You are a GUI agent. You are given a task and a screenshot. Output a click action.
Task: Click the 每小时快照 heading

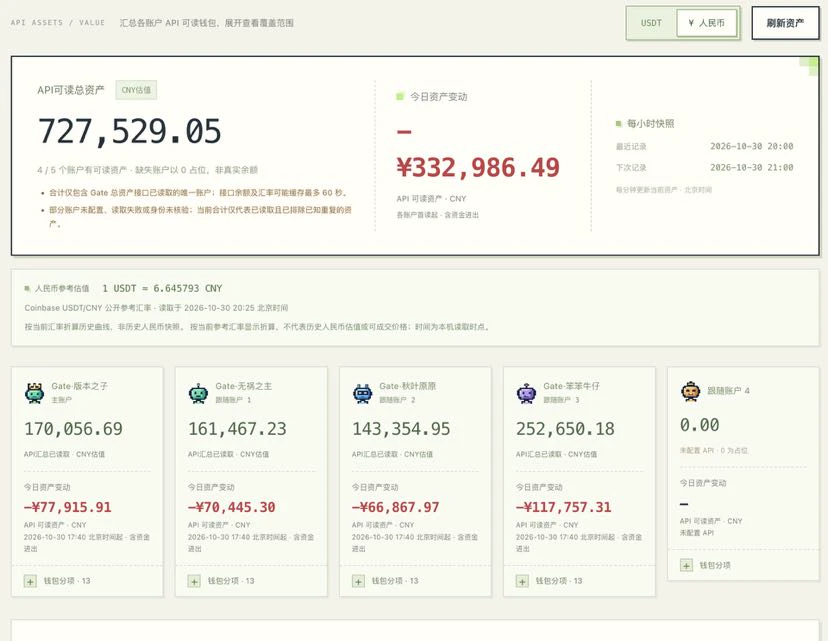click(651, 124)
